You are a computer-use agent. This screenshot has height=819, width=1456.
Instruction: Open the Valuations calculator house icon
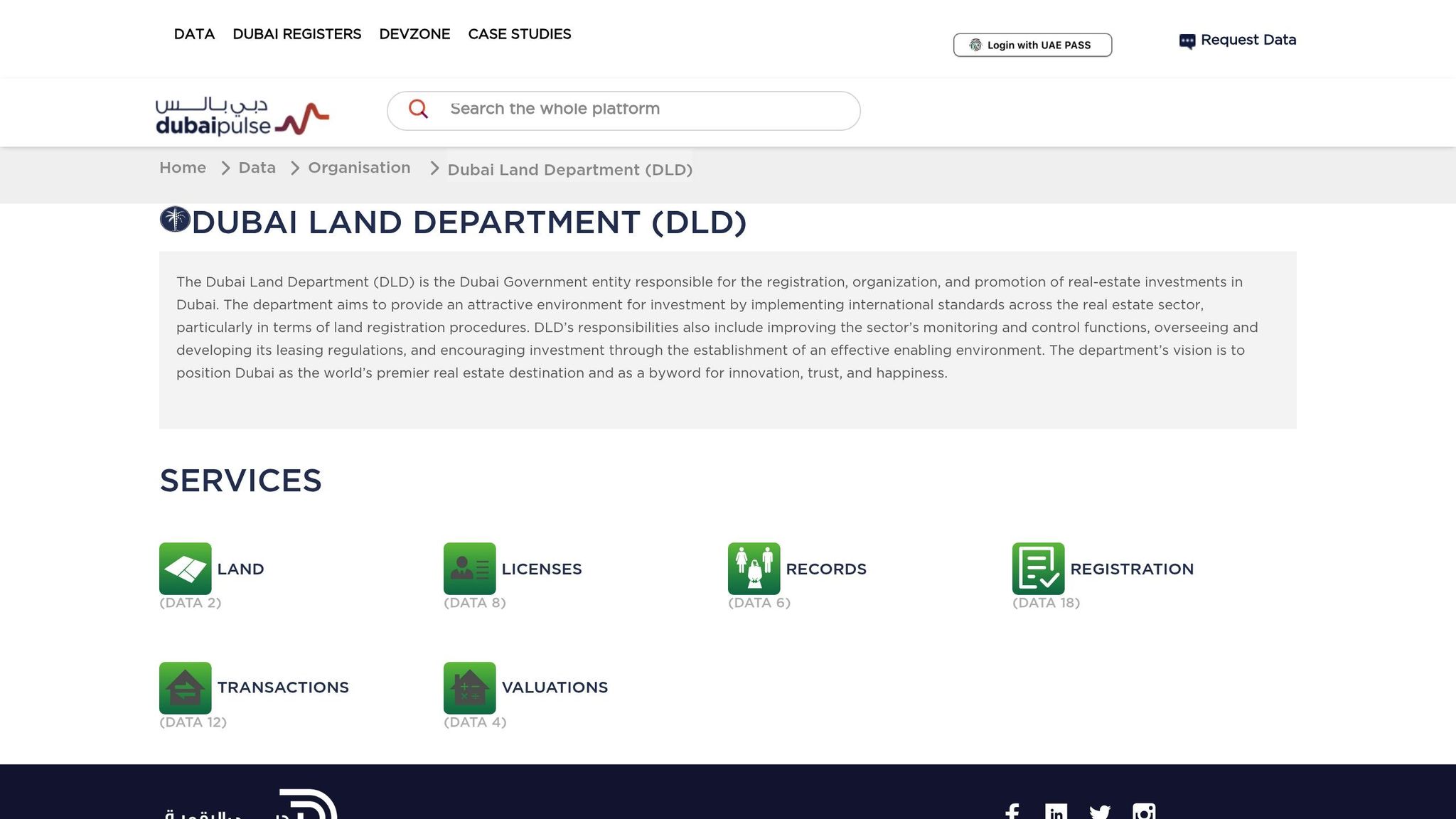coord(470,688)
